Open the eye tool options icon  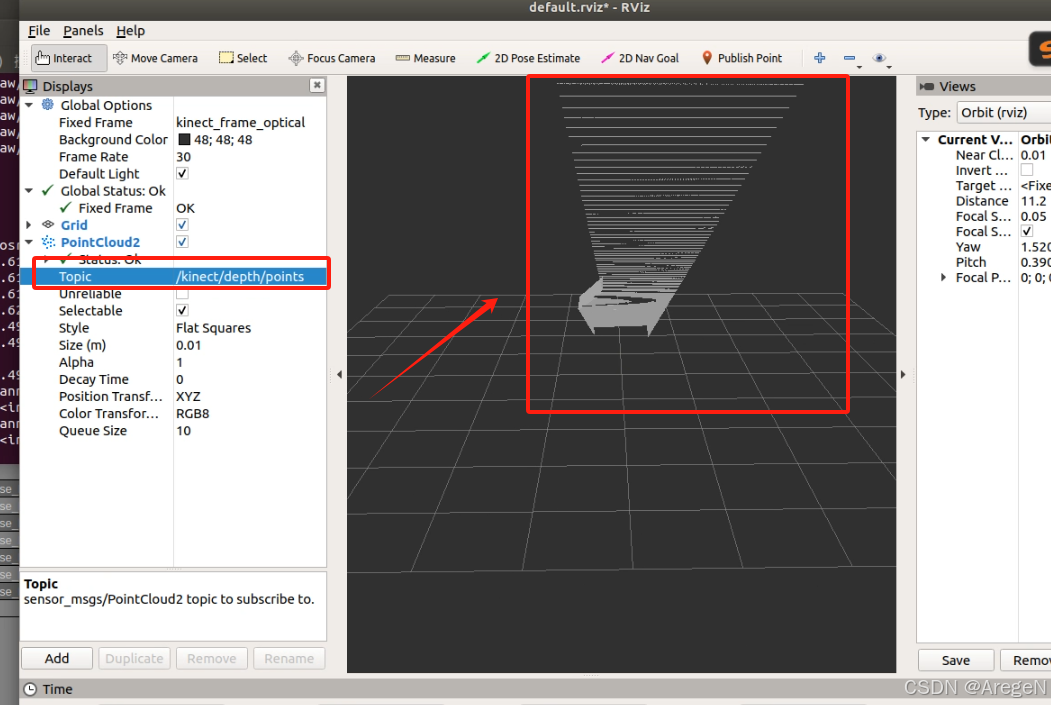(x=879, y=58)
